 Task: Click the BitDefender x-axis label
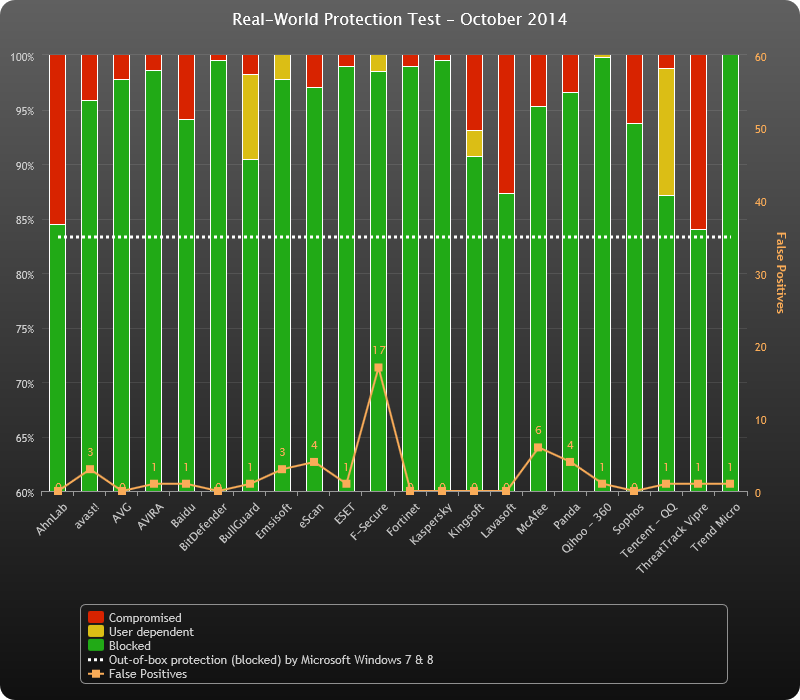click(203, 528)
